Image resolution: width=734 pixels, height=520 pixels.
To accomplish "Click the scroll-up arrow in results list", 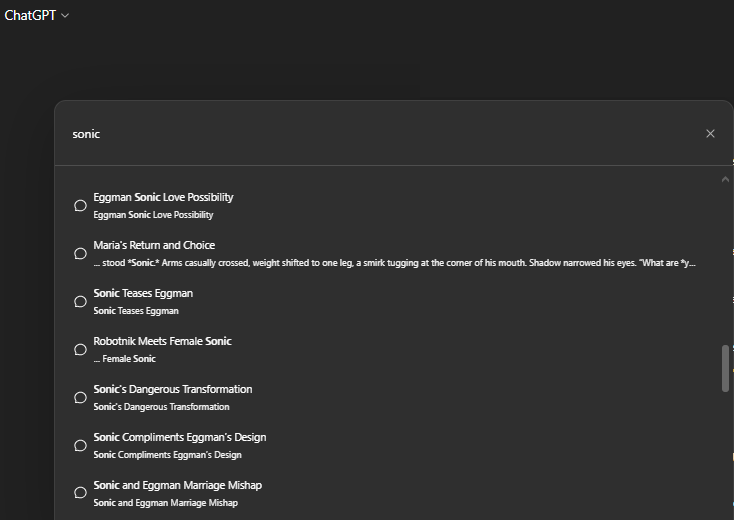I will [725, 179].
